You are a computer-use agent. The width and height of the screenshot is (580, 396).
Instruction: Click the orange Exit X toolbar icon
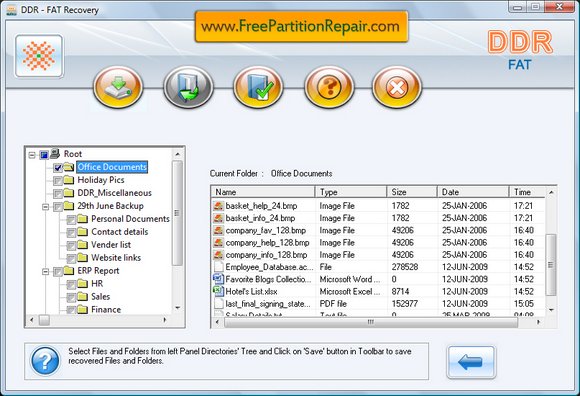(397, 87)
